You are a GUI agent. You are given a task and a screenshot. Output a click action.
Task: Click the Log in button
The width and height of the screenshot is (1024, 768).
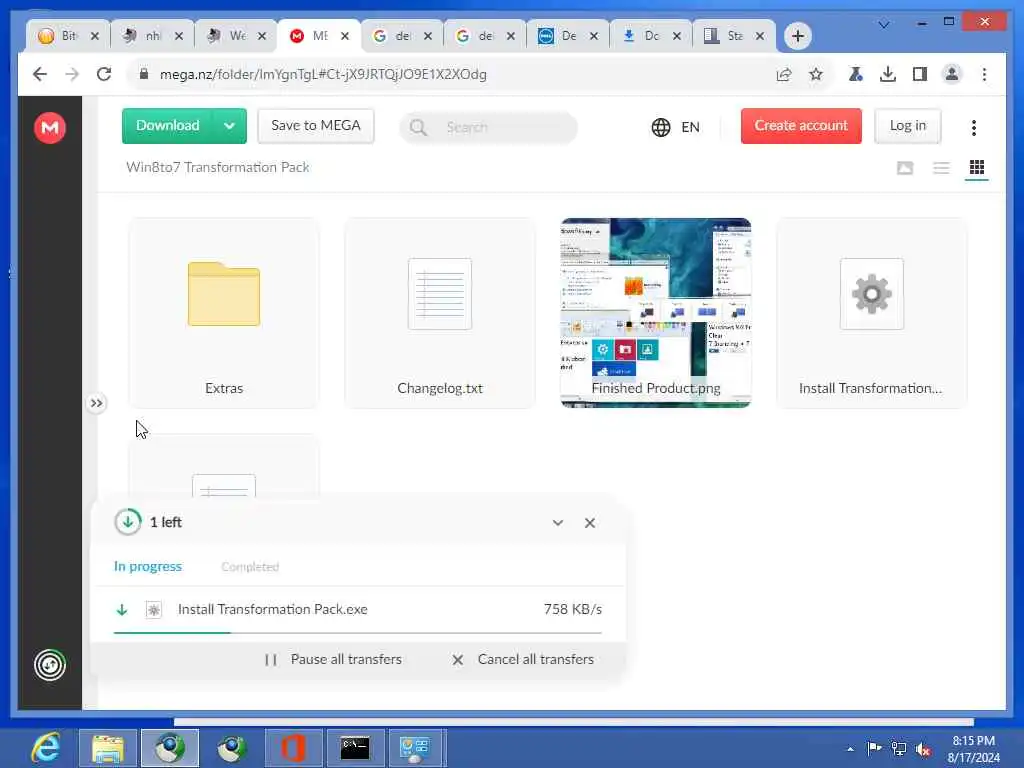point(908,125)
